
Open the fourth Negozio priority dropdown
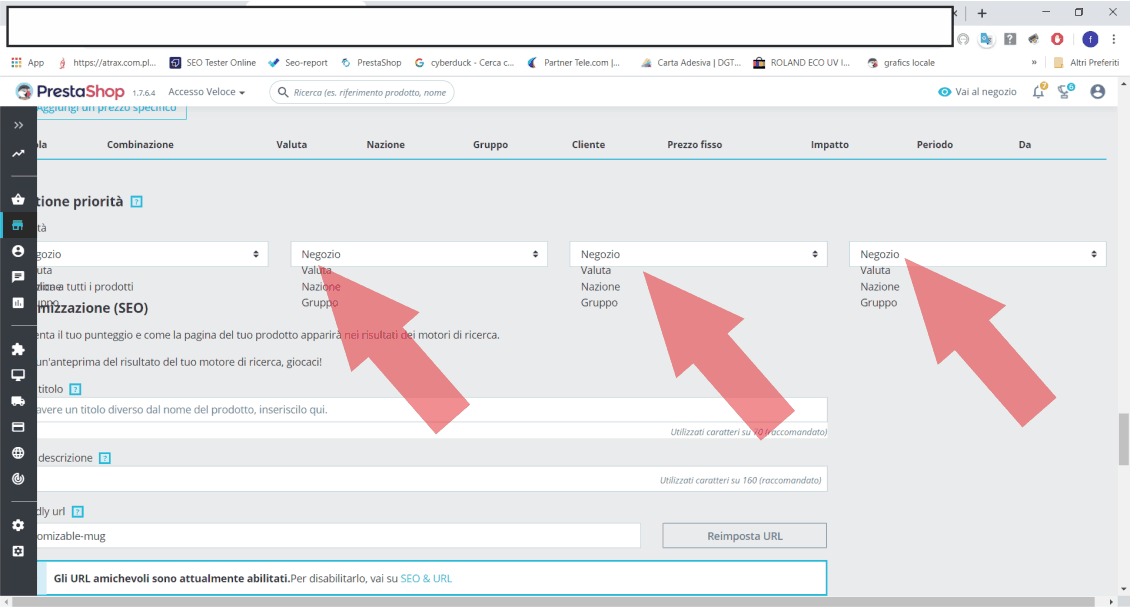point(977,254)
